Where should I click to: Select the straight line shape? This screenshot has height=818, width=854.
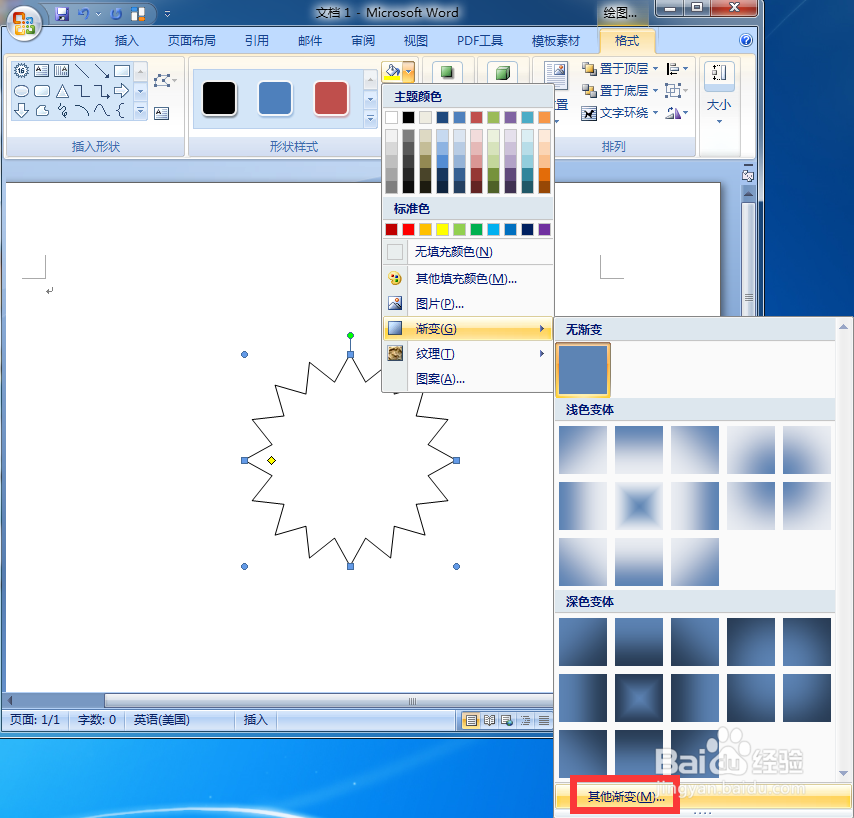pos(82,70)
